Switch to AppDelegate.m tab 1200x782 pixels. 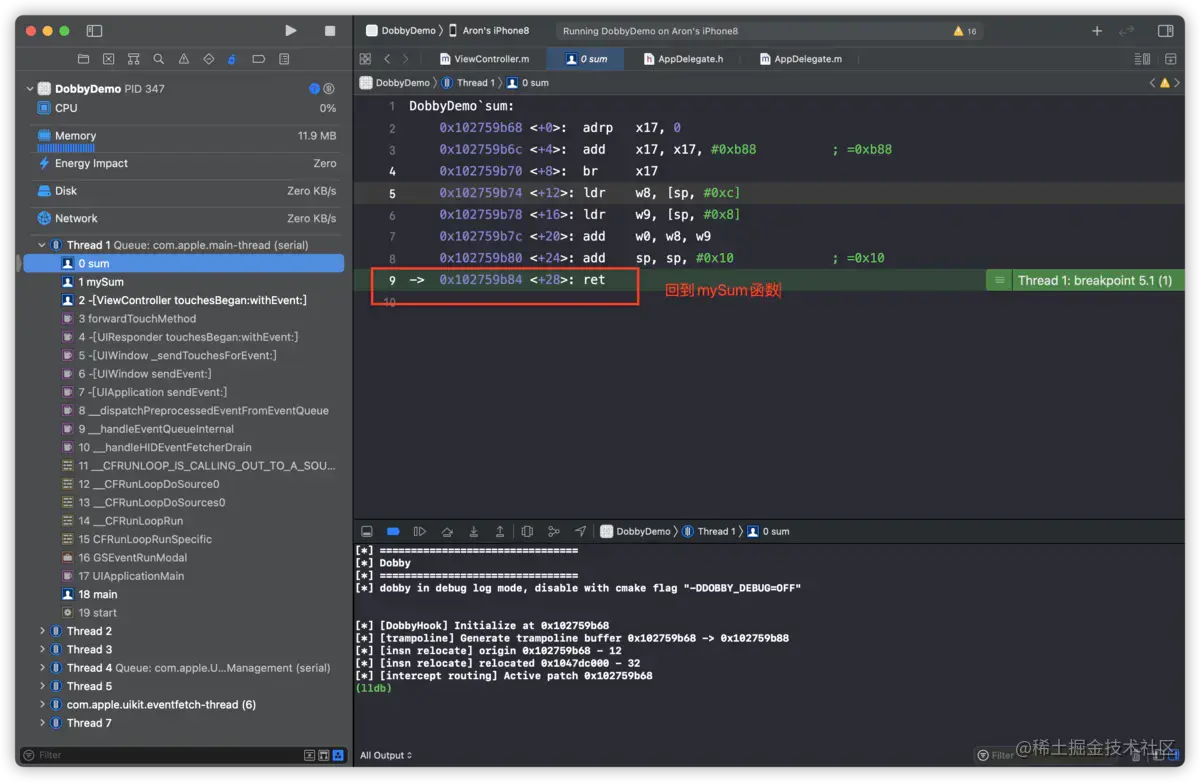point(800,59)
